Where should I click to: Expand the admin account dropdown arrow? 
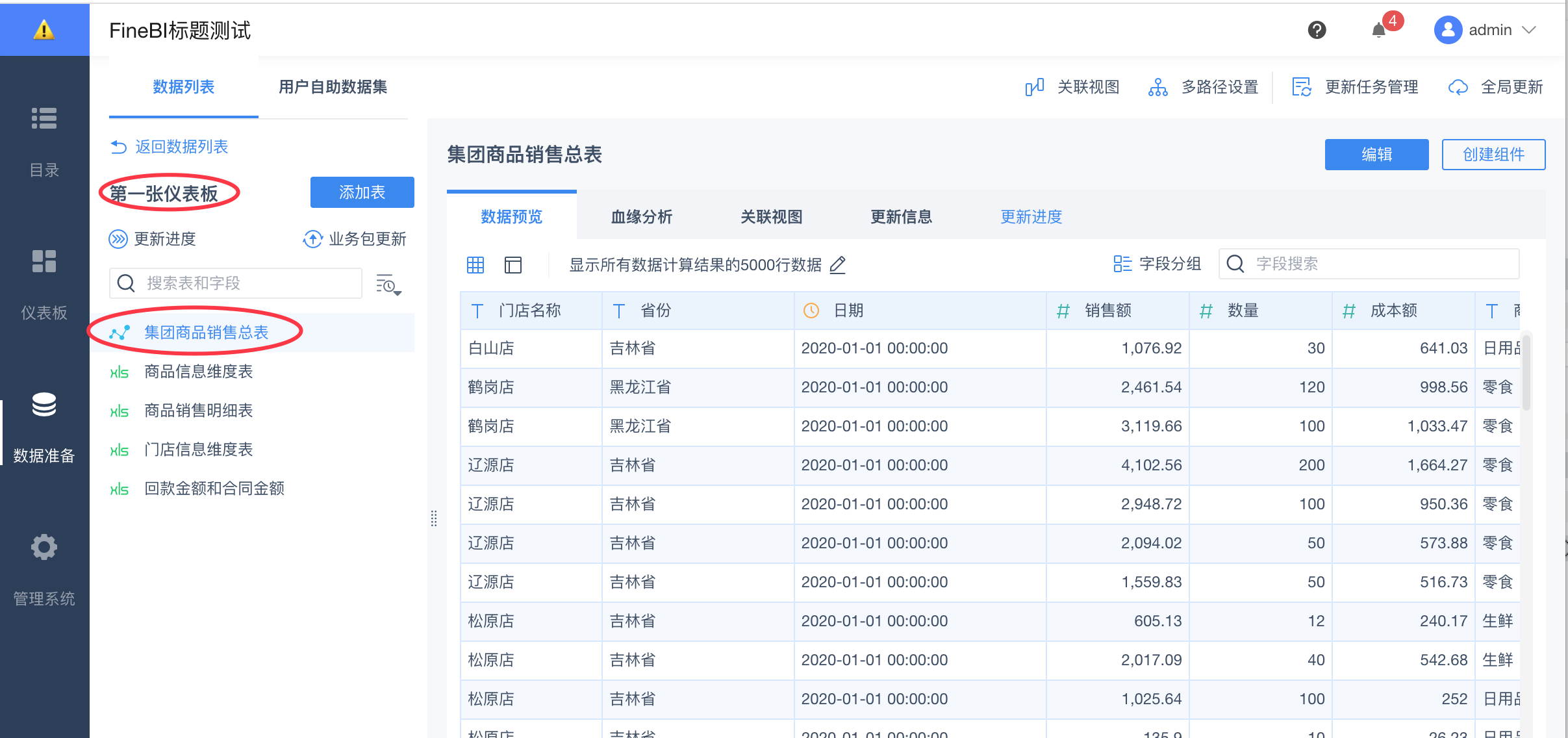(1530, 30)
